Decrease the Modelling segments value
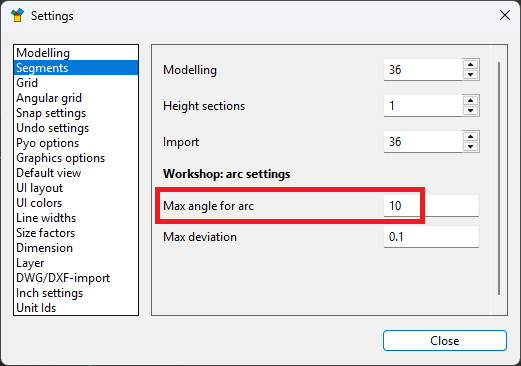This screenshot has height=366, width=521. pyautogui.click(x=470, y=75)
